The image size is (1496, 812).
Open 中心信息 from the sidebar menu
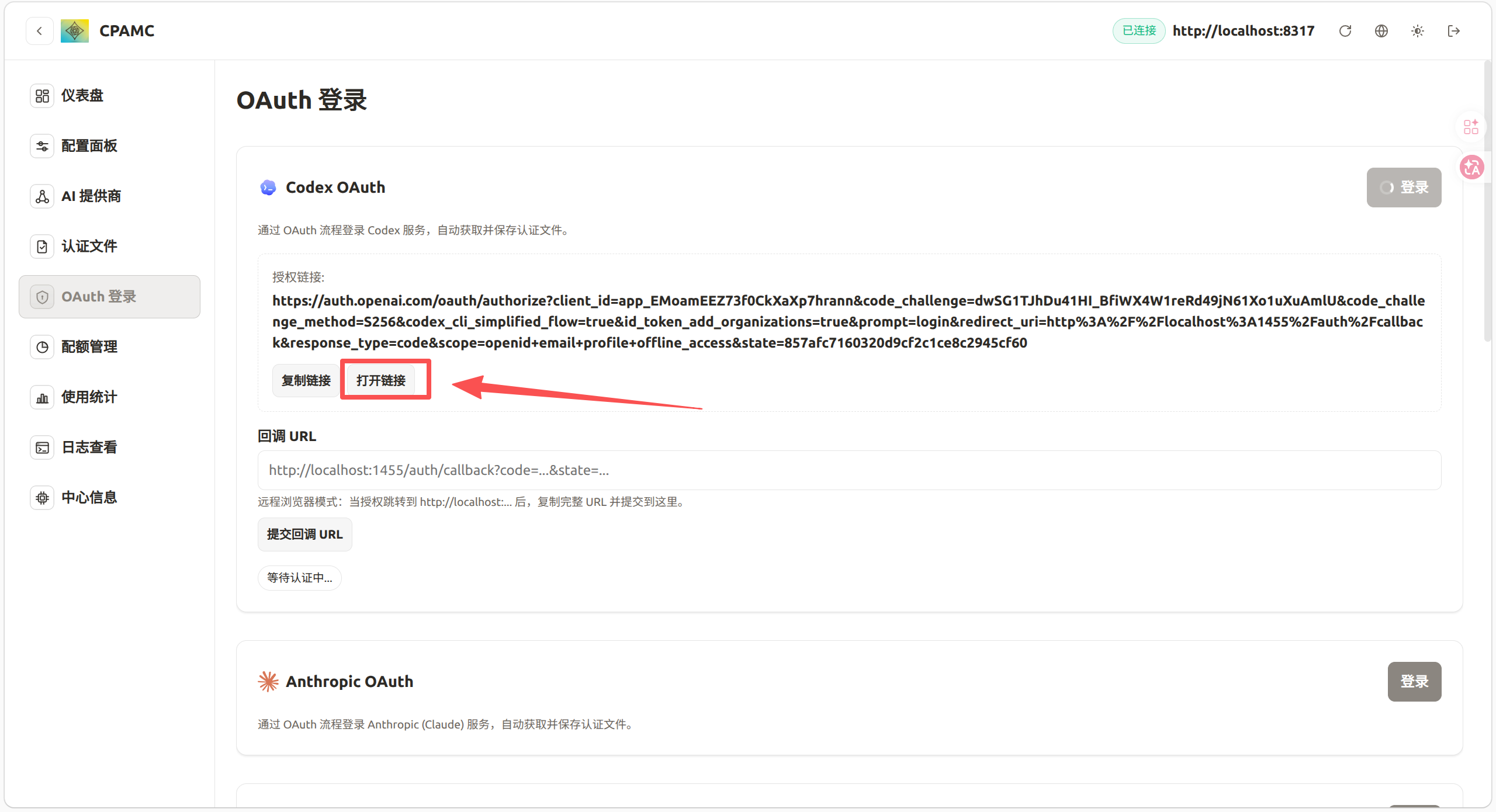point(41,497)
